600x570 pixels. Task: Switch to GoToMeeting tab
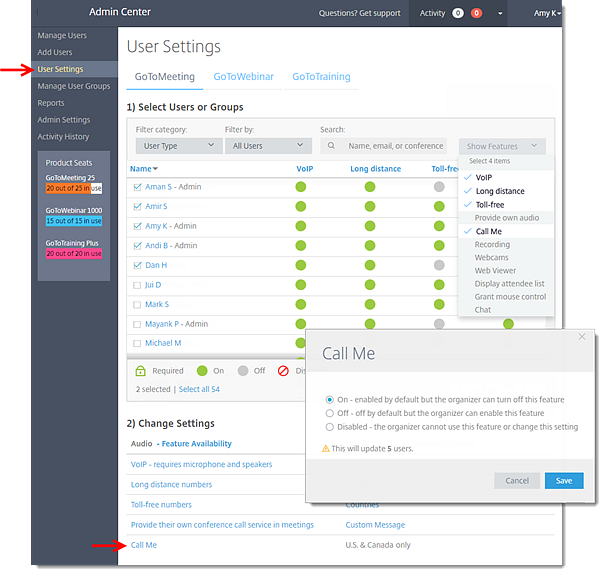[165, 77]
